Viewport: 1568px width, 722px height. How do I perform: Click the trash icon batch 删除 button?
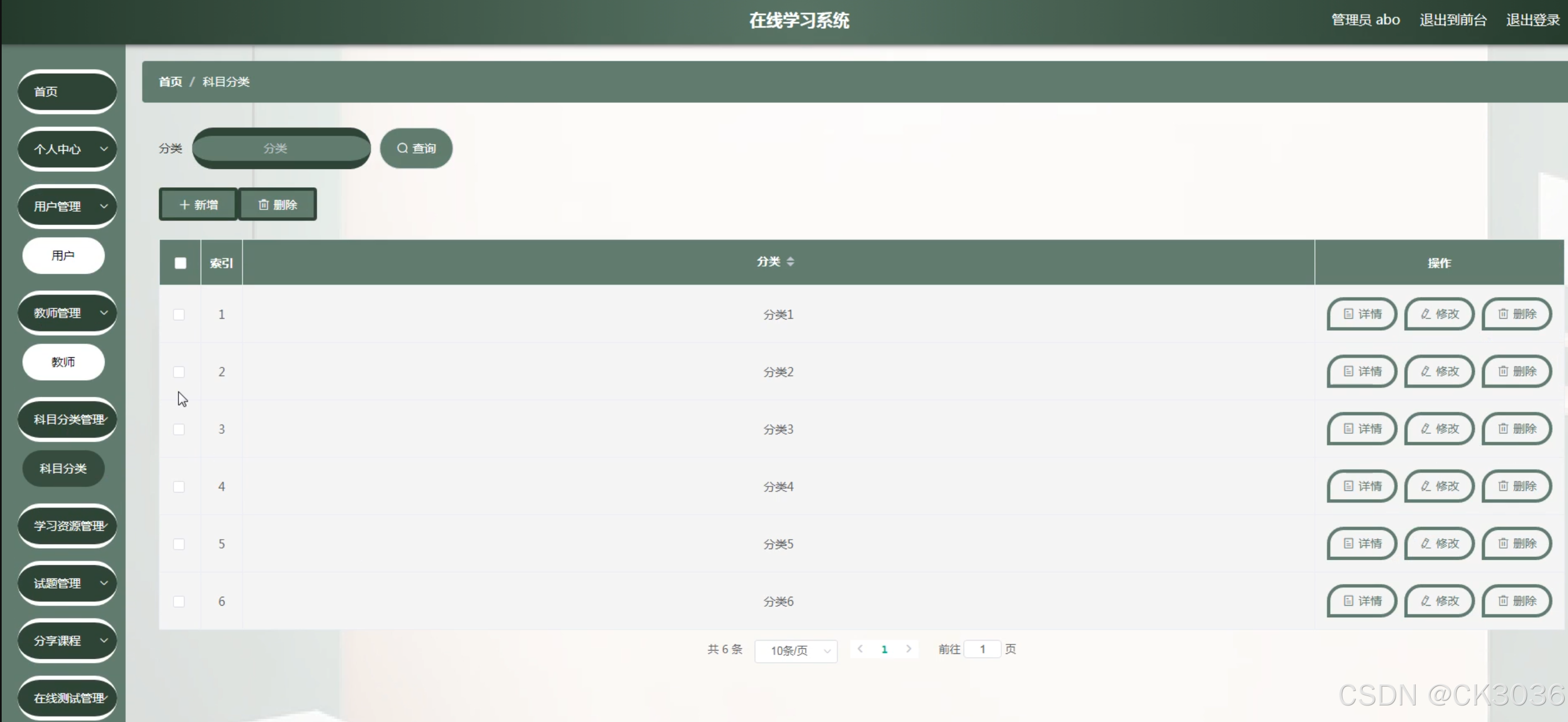pyautogui.click(x=278, y=204)
